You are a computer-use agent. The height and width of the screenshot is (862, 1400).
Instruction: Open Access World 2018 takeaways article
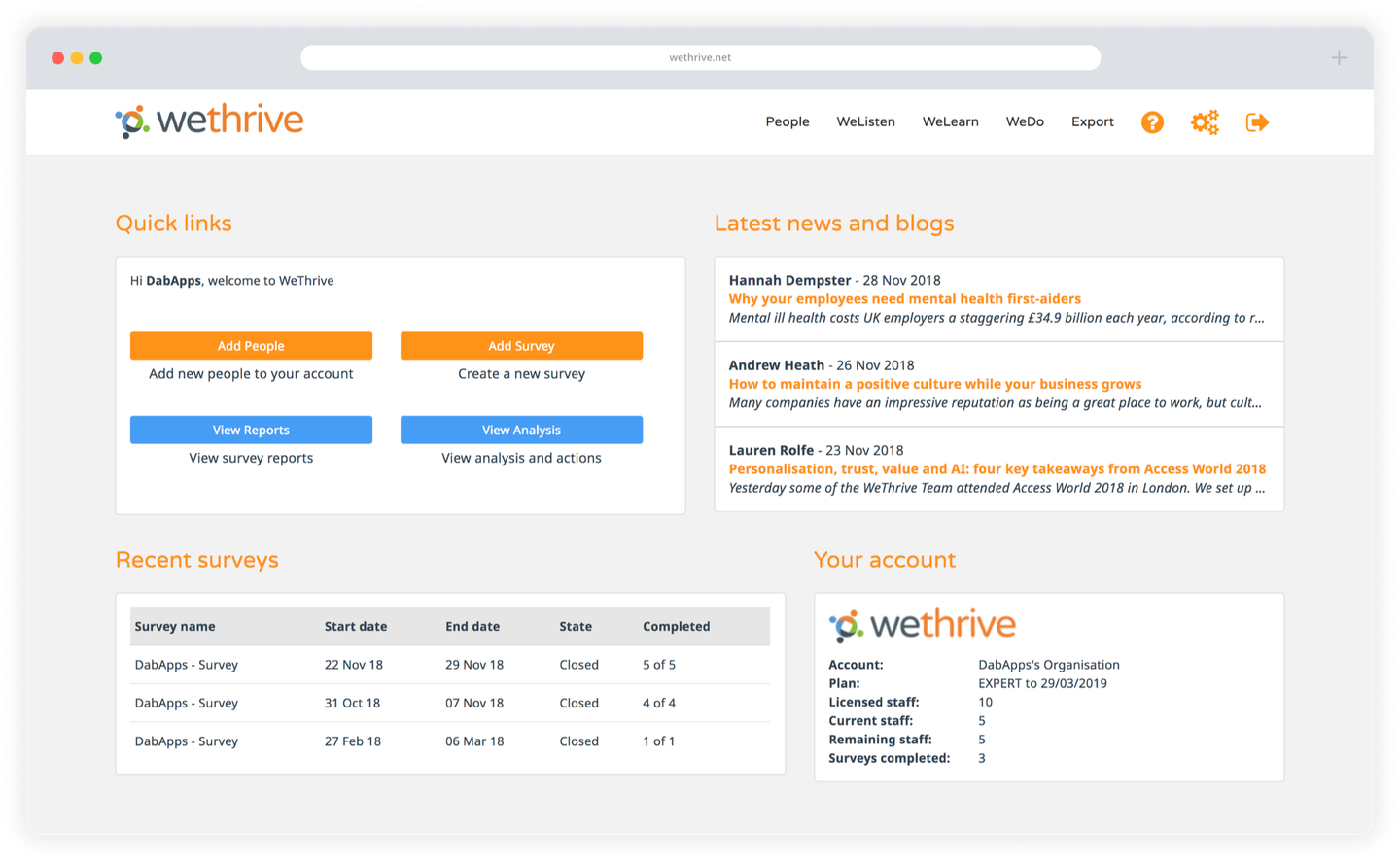point(997,468)
